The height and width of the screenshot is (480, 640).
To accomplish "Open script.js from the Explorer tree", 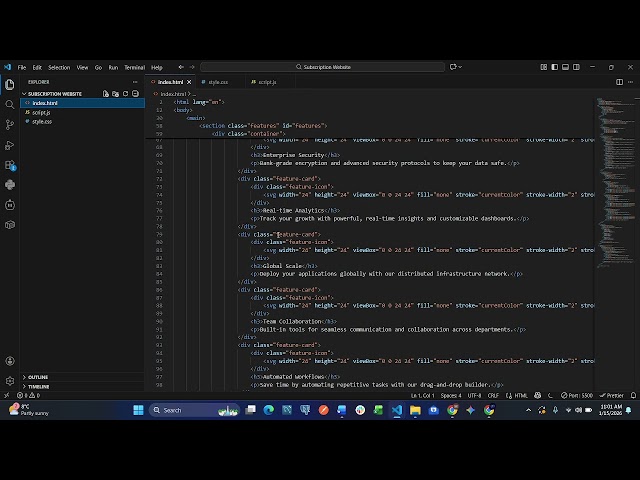I will 82,112.
